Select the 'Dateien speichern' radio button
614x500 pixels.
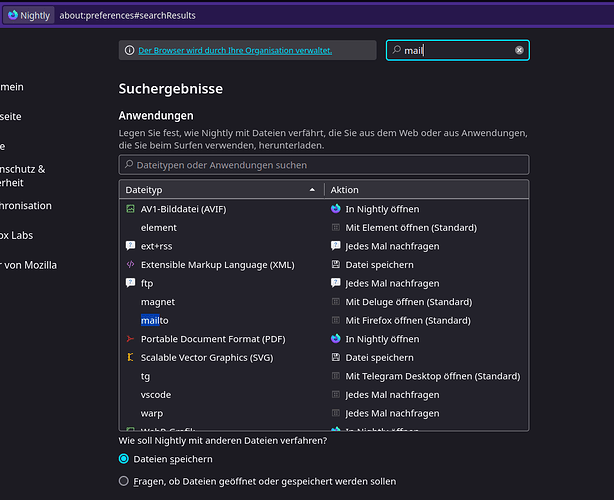click(x=124, y=459)
